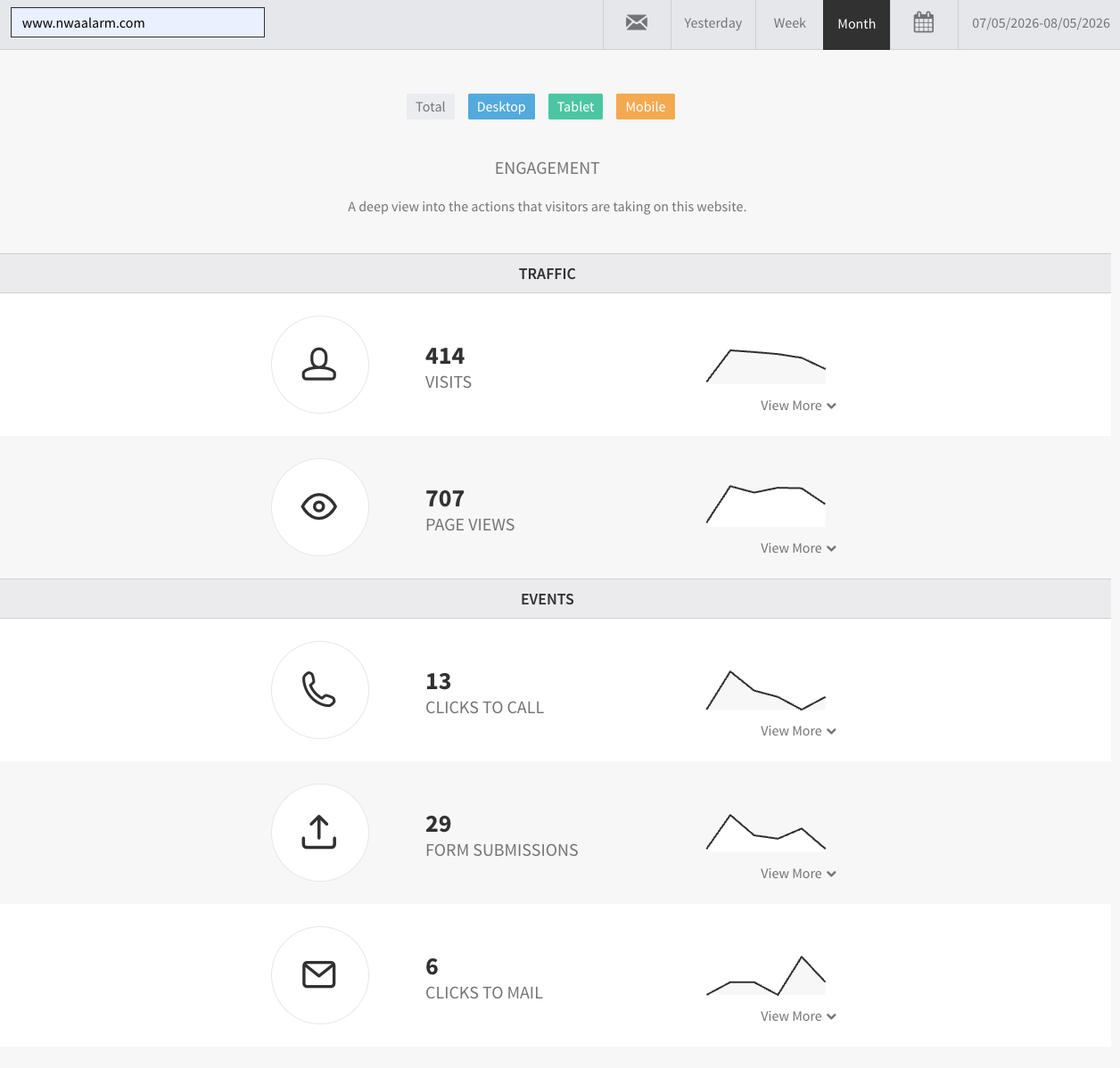This screenshot has width=1120, height=1068.
Task: Click the Clicks to Mail sparkline chart
Action: coord(766,975)
